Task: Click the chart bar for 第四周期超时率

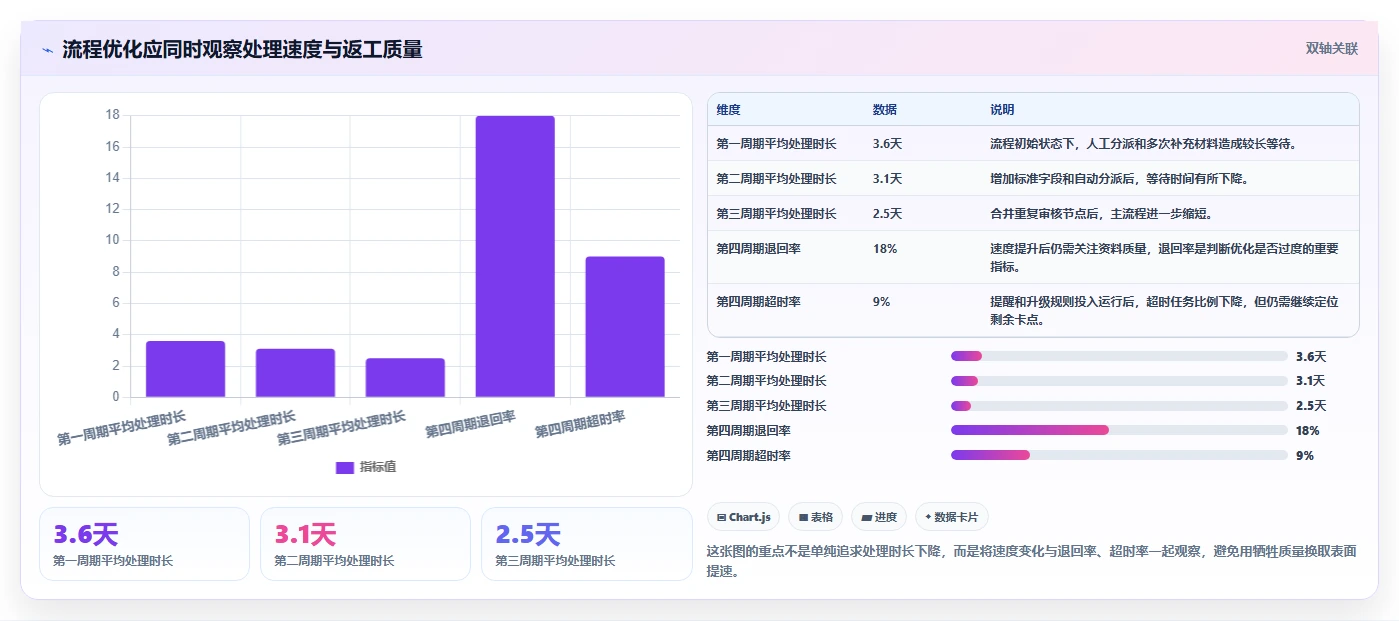Action: [625, 327]
